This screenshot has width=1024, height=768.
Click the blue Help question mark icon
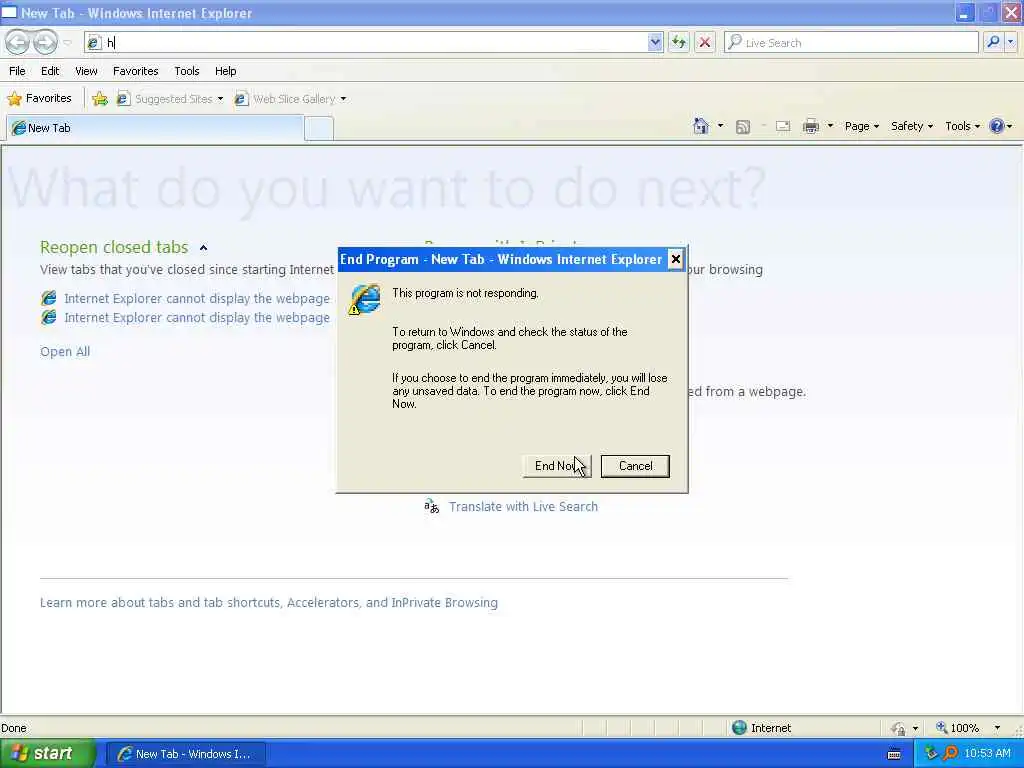[997, 126]
